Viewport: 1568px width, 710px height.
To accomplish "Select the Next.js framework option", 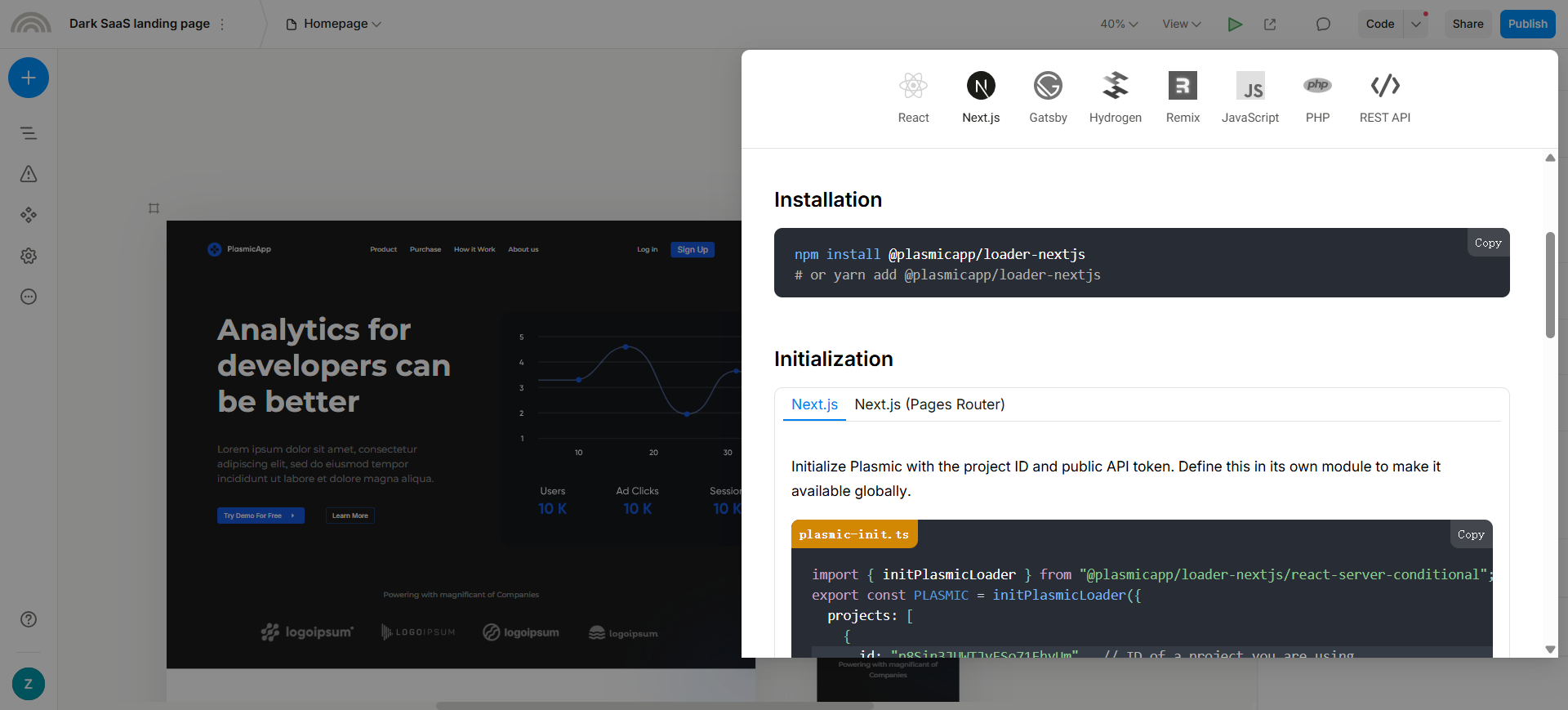I will (x=981, y=97).
